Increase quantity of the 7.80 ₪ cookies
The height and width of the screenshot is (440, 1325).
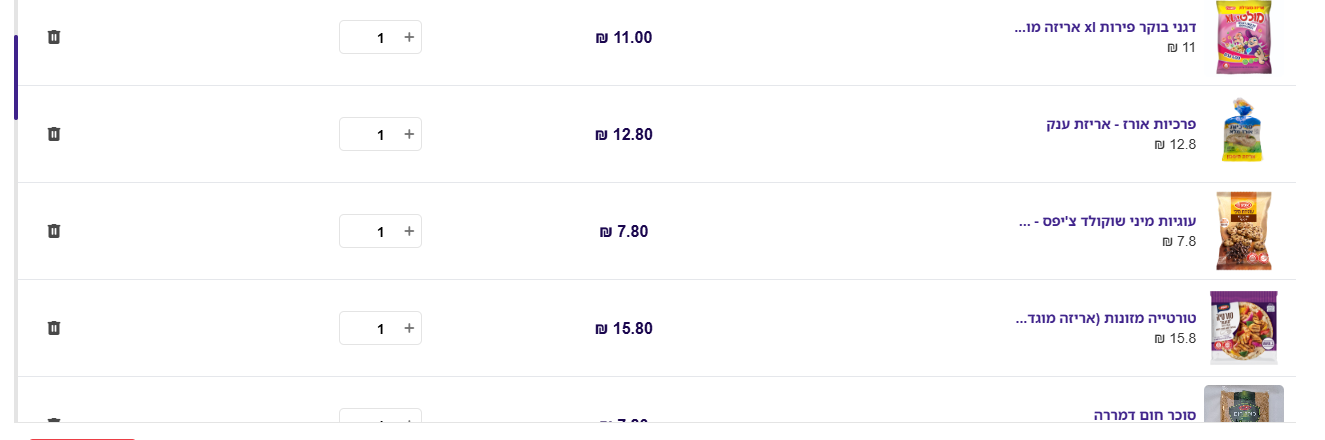pyautogui.click(x=408, y=231)
